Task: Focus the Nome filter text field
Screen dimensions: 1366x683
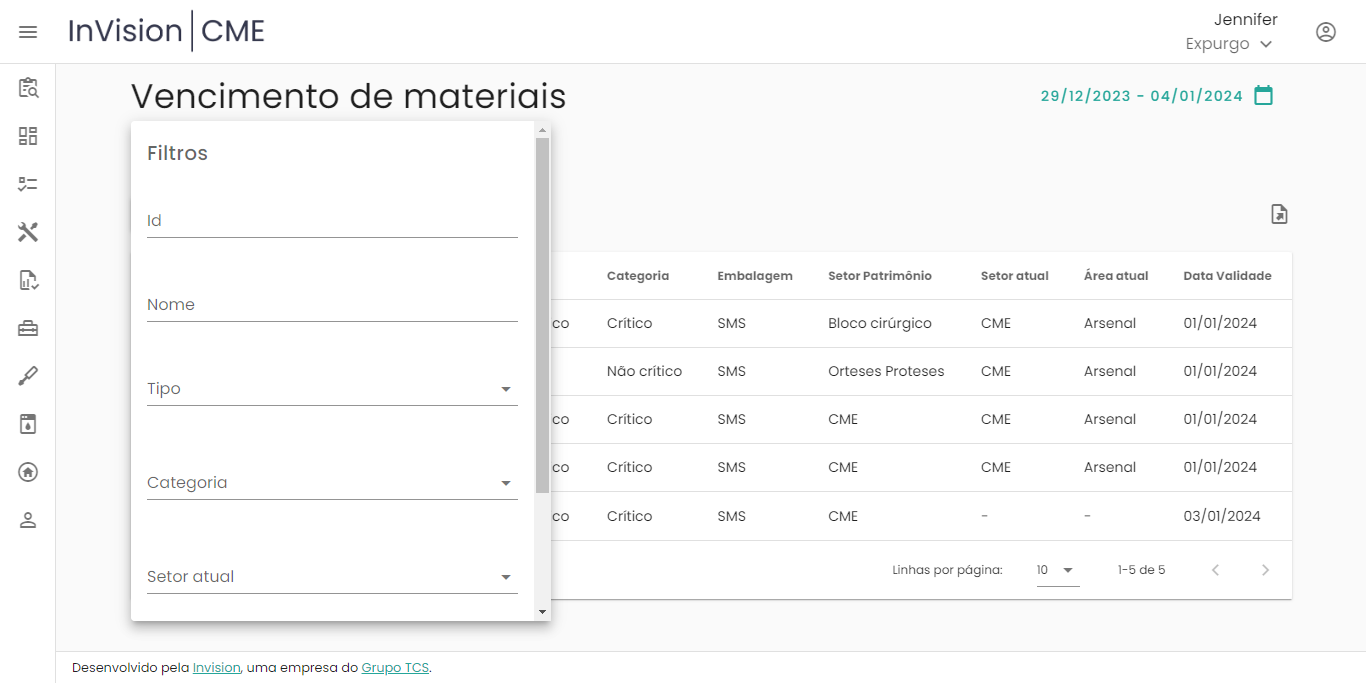Action: tap(331, 305)
